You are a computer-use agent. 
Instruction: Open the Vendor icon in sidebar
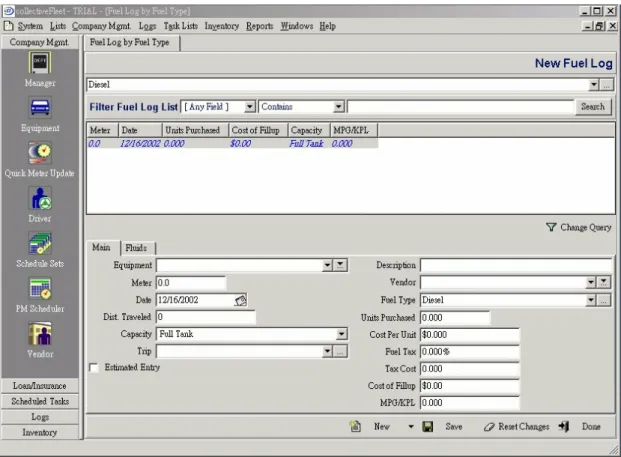click(x=40, y=333)
